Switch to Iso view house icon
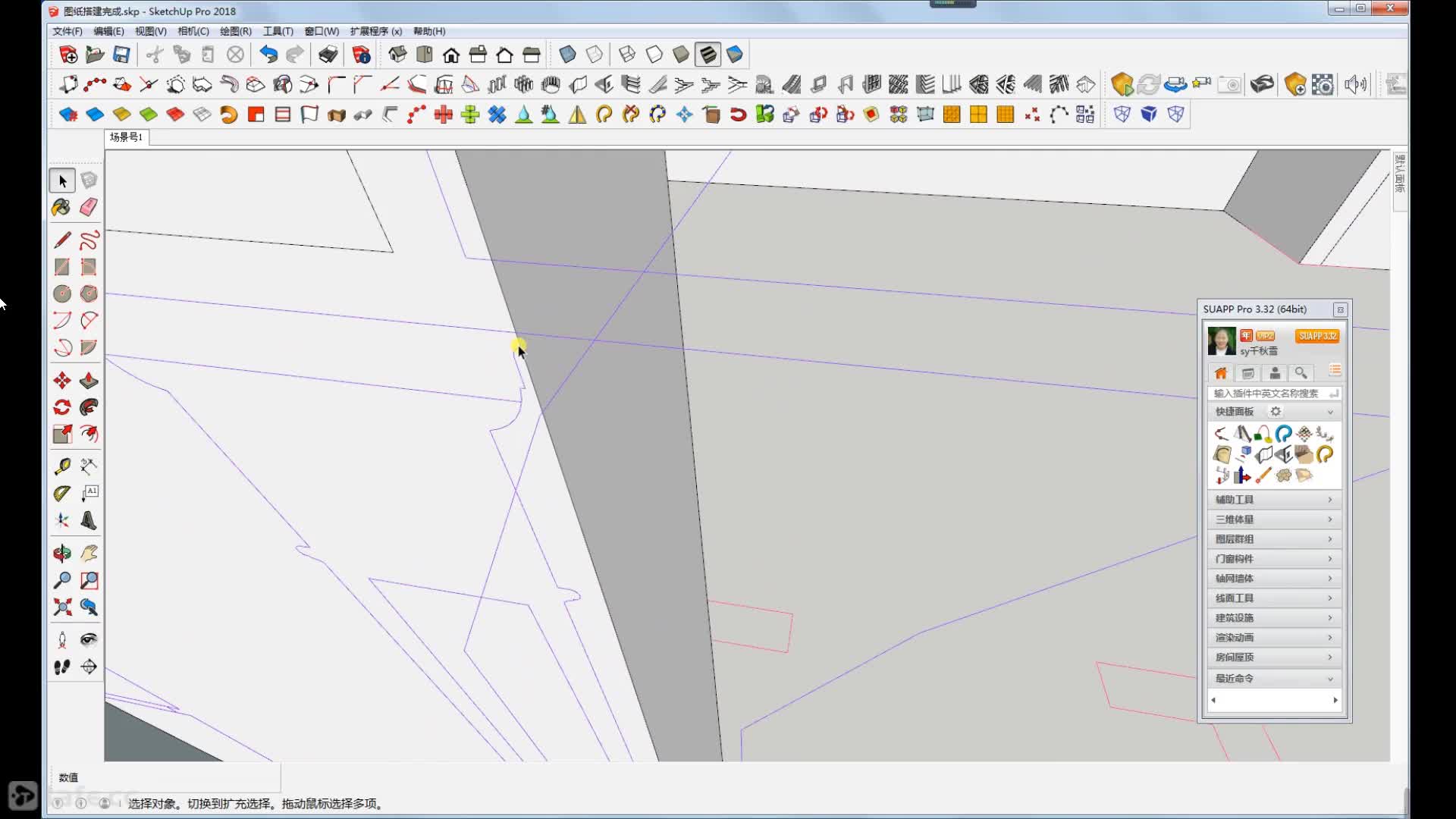 tap(397, 55)
